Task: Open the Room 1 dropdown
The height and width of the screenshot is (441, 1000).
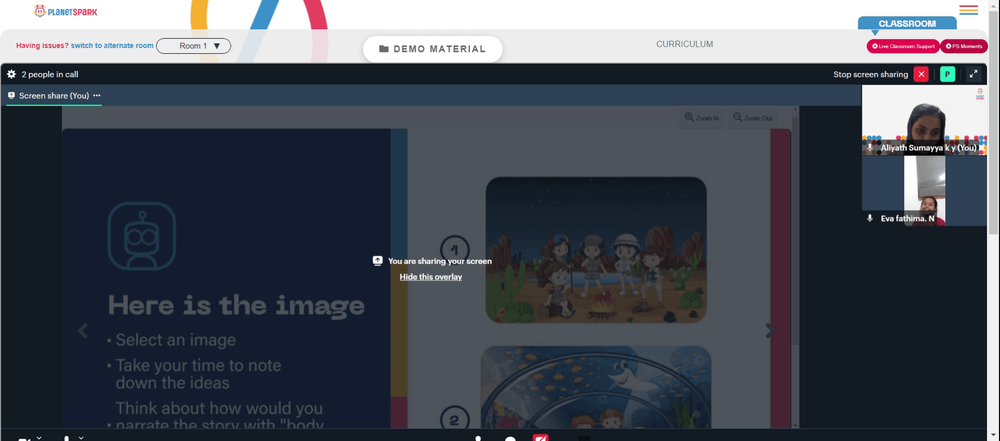Action: click(193, 46)
